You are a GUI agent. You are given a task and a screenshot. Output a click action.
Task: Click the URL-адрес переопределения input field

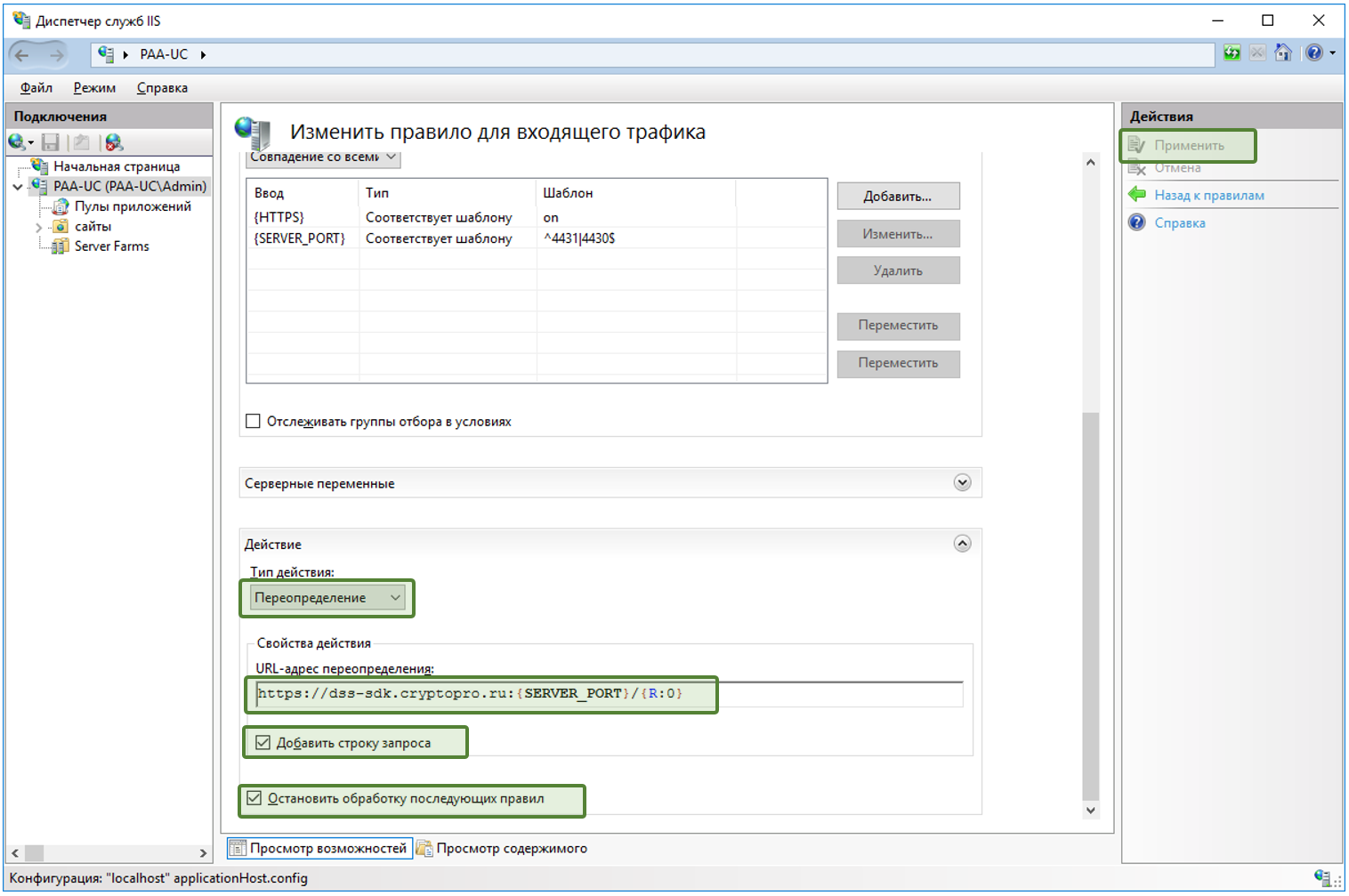609,694
